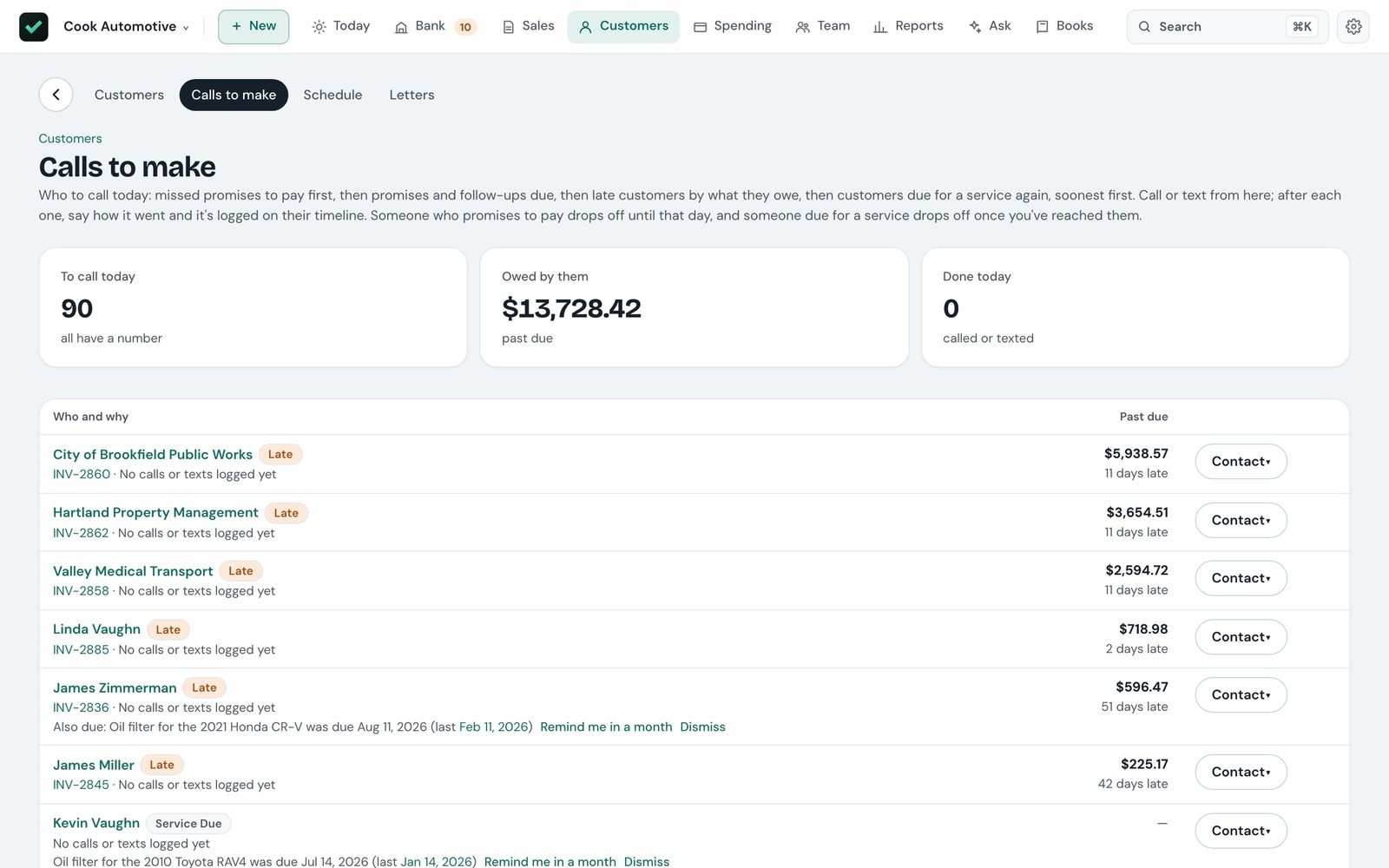Click the Service Due badge for Kevin Vaughn
This screenshot has width=1389, height=868.
[x=188, y=824]
